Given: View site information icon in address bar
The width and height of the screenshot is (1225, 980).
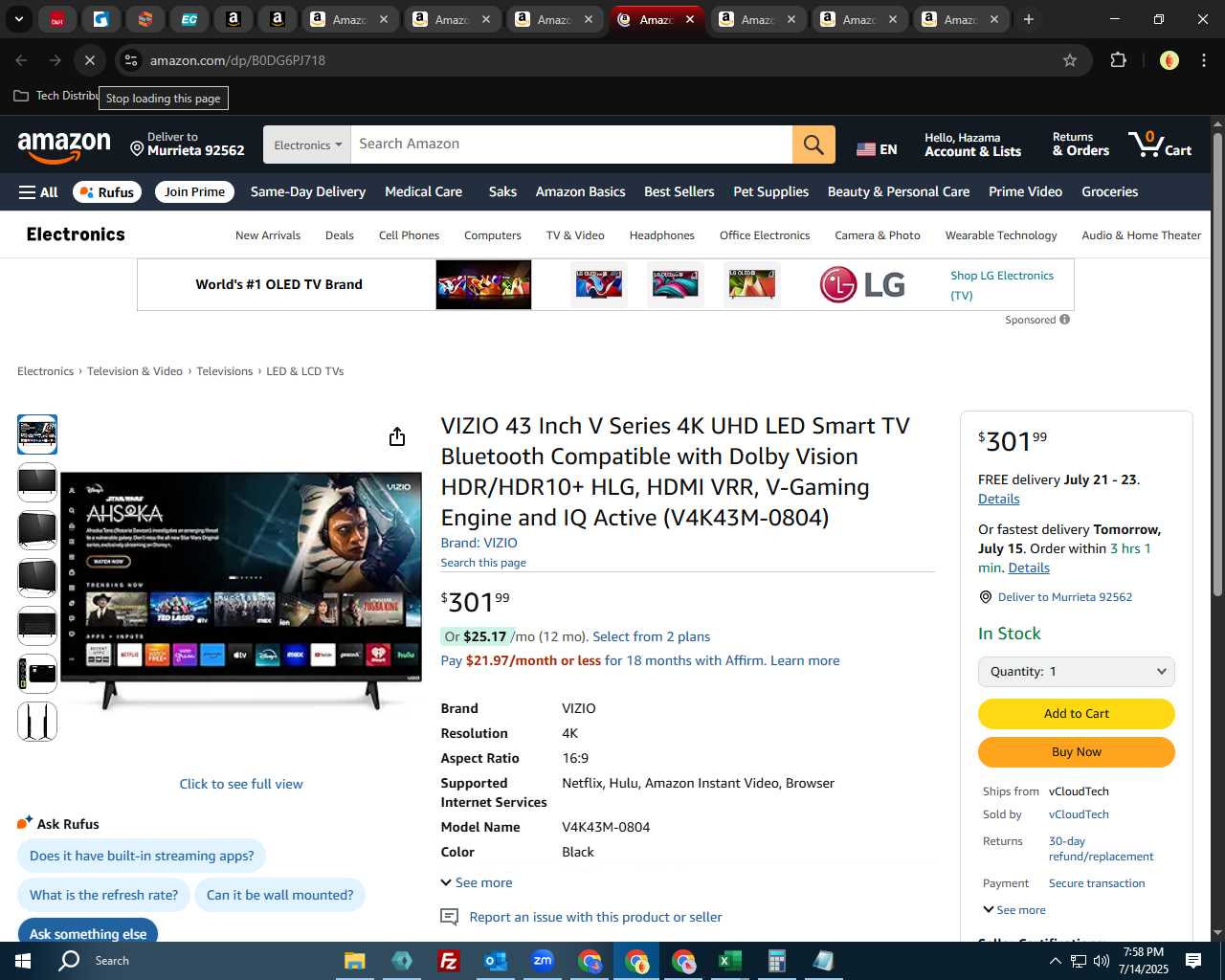Looking at the screenshot, I should click(x=131, y=60).
